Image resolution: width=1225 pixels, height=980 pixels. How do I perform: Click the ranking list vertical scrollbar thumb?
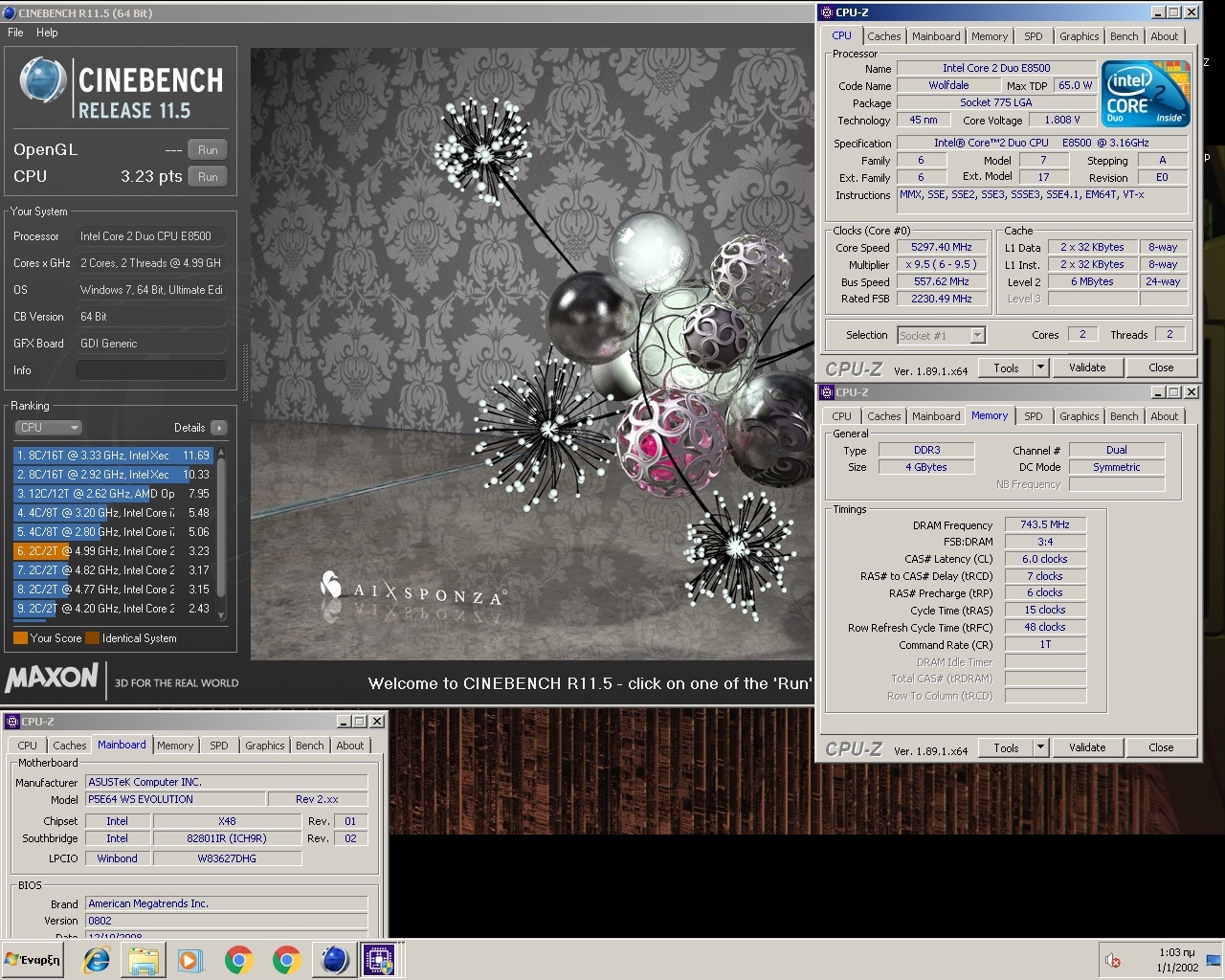click(x=222, y=527)
